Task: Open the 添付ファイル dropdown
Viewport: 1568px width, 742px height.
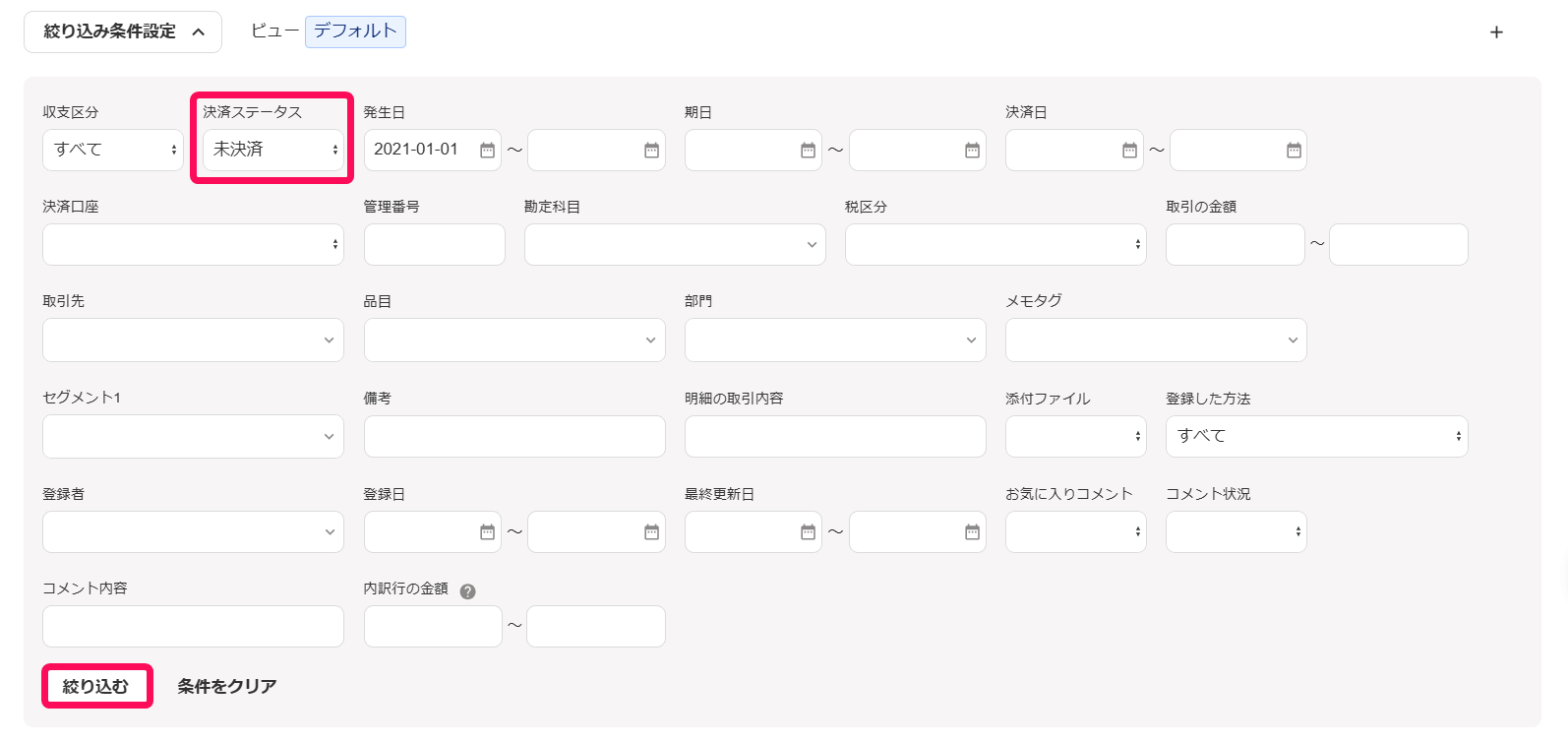Action: click(1076, 436)
